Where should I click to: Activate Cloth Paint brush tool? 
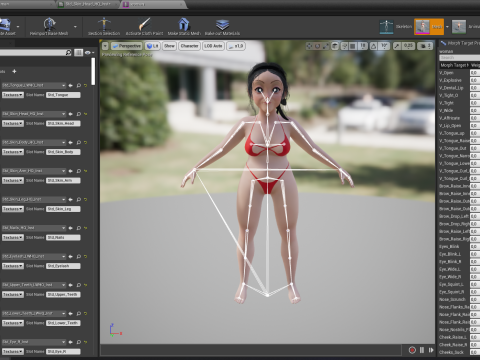point(144,24)
